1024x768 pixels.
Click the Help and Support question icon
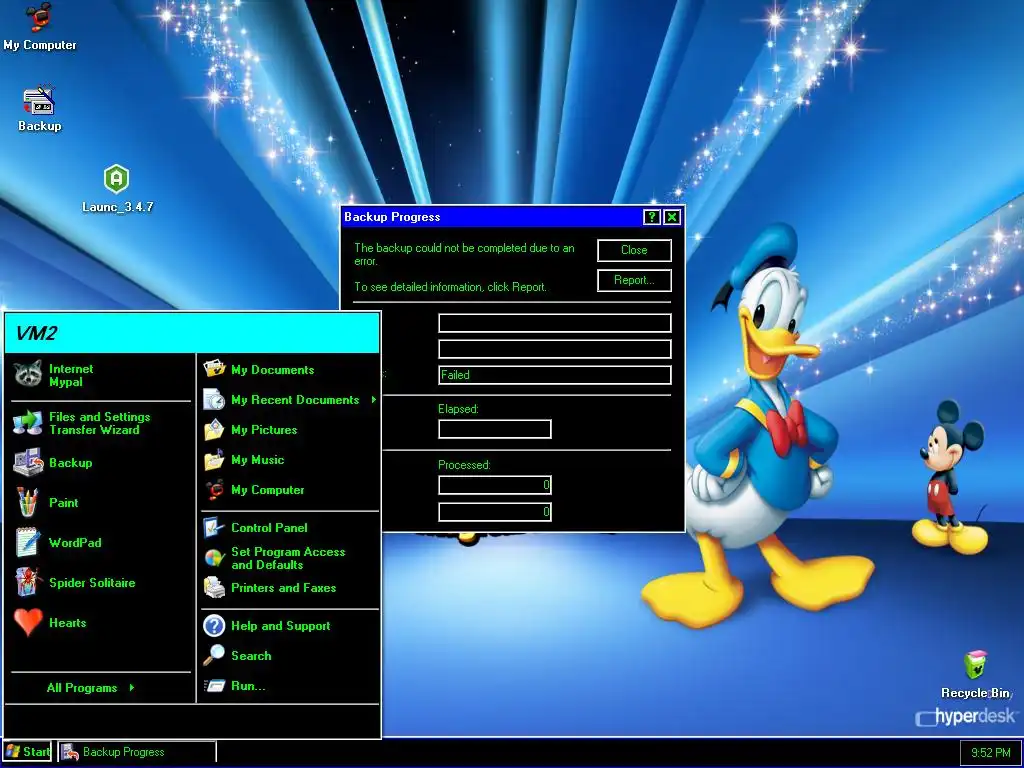[214, 626]
